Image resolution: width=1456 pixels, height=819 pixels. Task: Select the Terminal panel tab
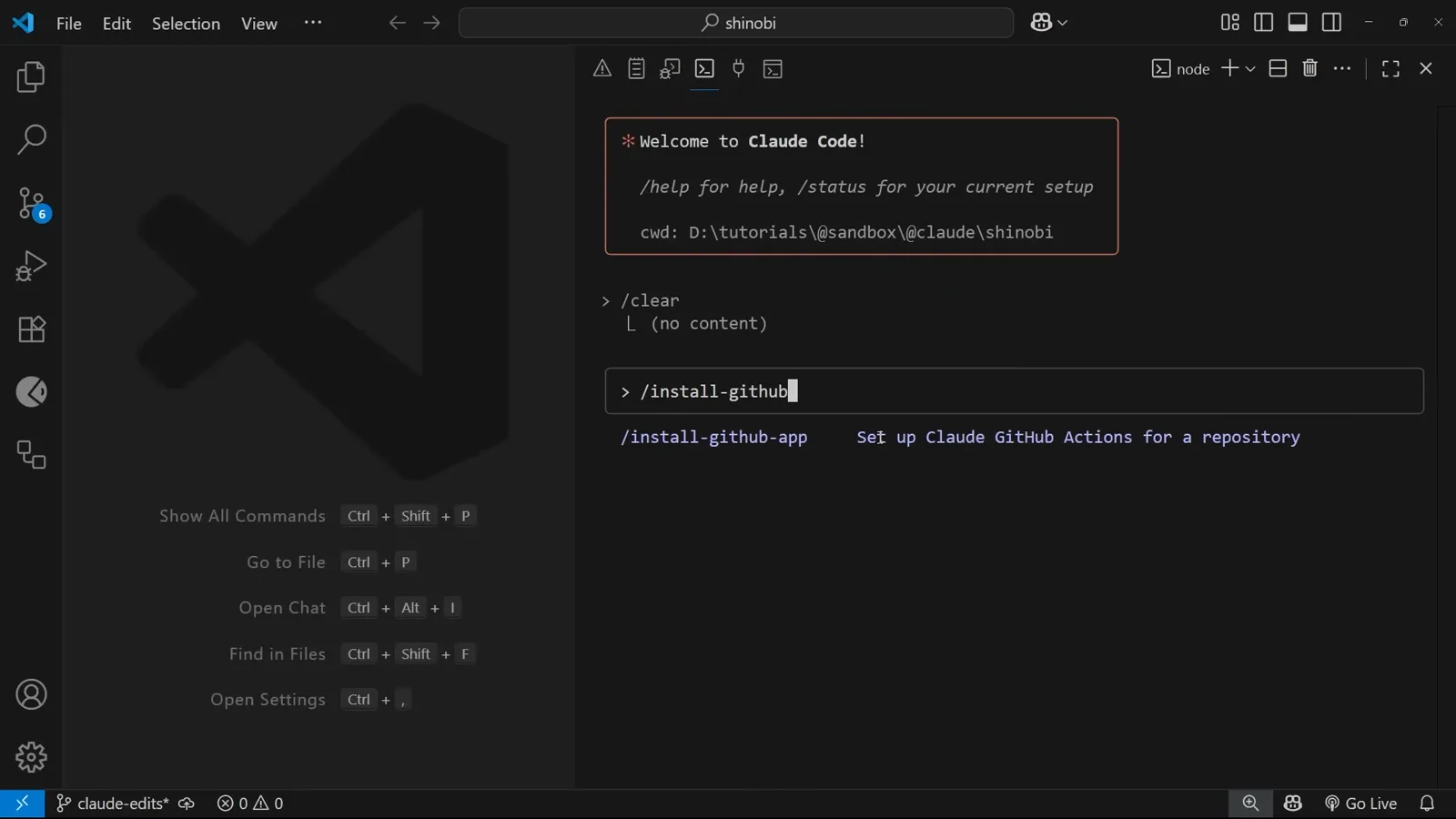pyautogui.click(x=704, y=68)
